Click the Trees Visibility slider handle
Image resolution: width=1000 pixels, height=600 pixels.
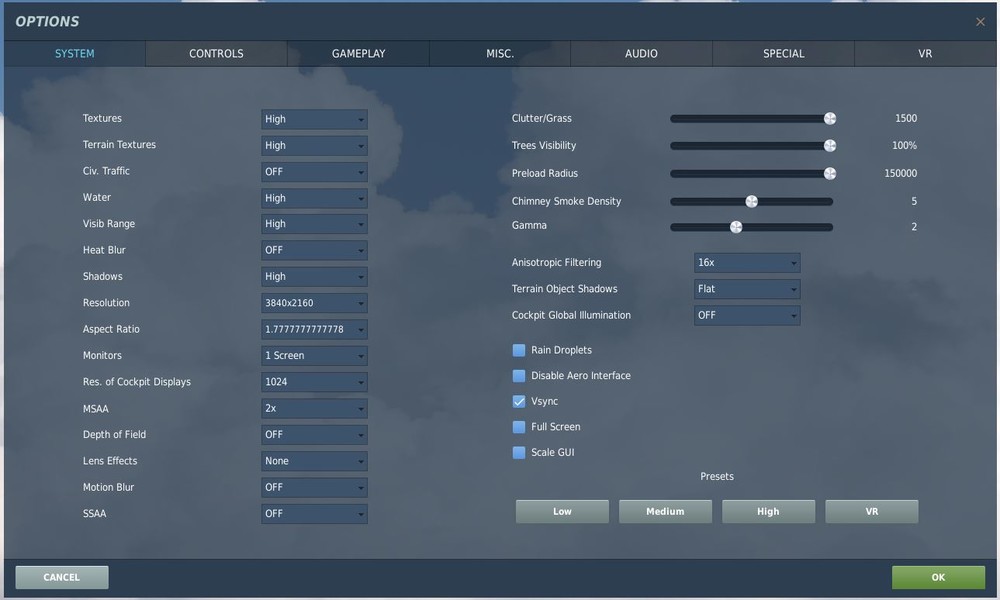click(x=830, y=145)
